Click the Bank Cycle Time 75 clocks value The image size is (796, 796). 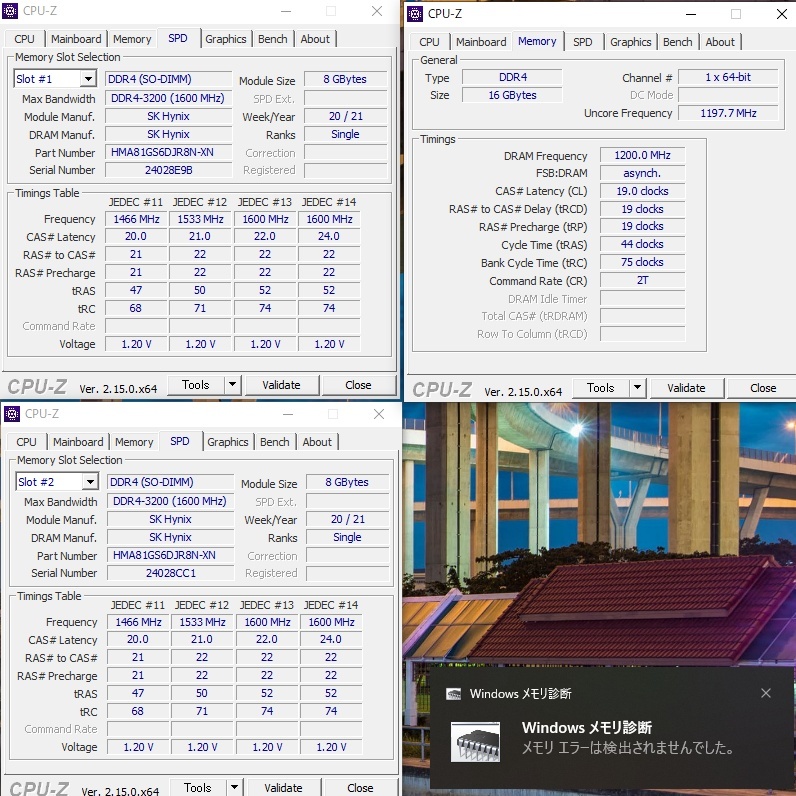coord(642,262)
